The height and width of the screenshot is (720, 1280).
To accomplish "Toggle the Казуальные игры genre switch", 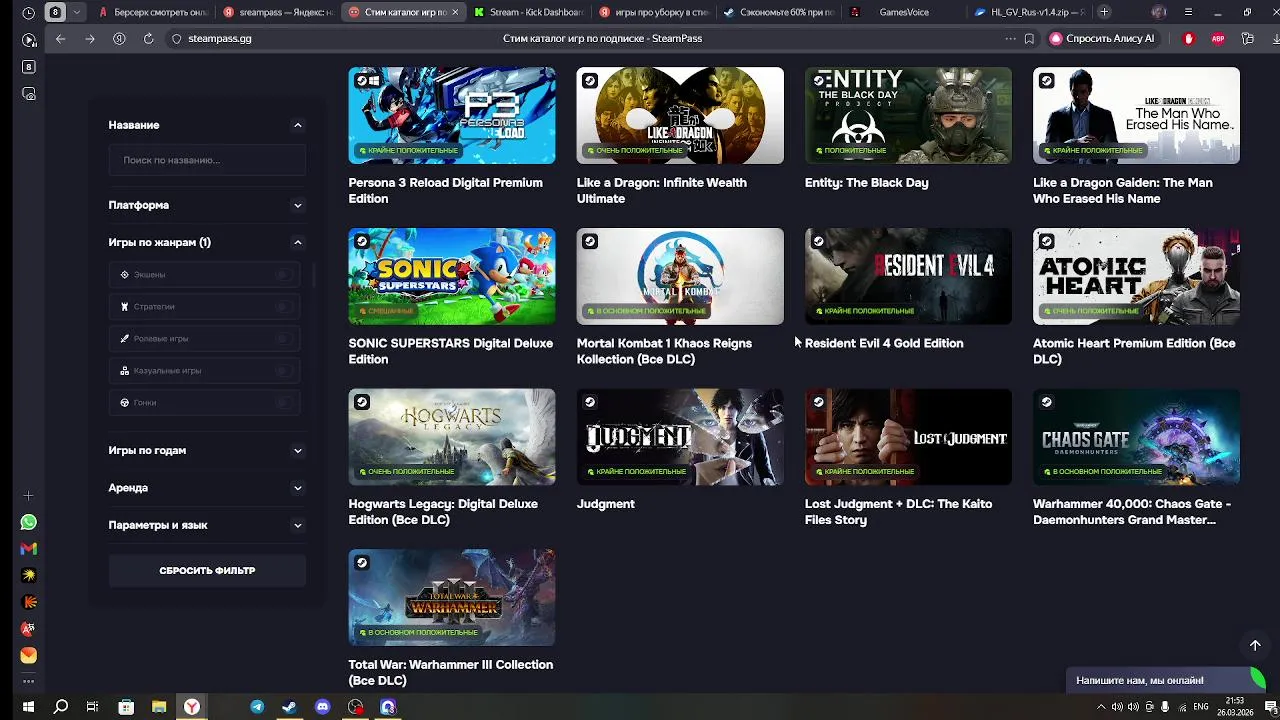I will click(x=286, y=370).
